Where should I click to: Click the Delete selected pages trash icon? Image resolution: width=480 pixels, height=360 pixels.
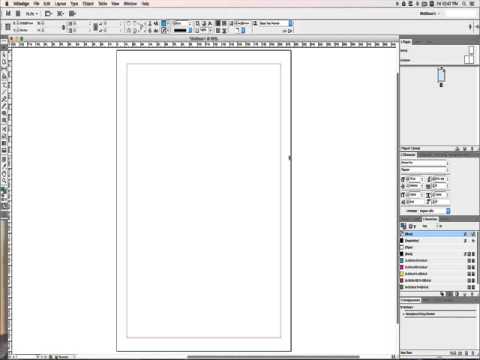tap(472, 148)
